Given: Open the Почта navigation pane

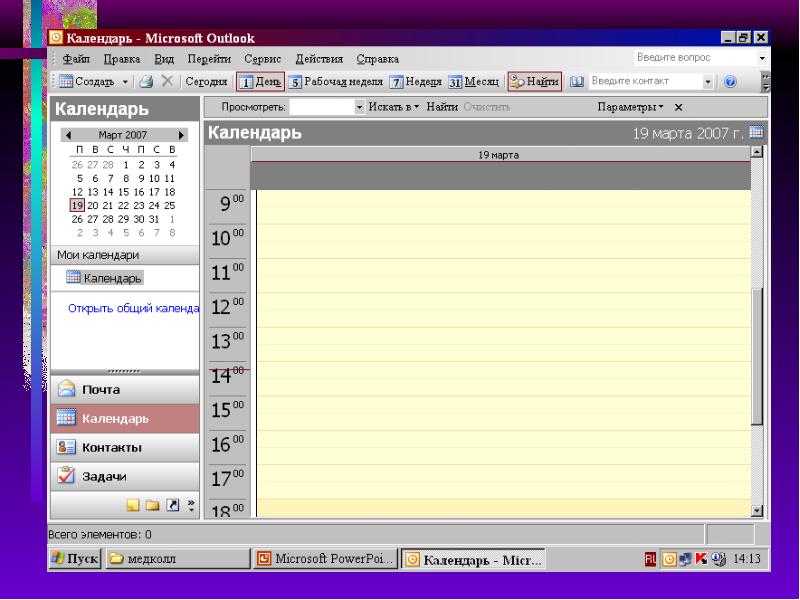Looking at the screenshot, I should (124, 390).
